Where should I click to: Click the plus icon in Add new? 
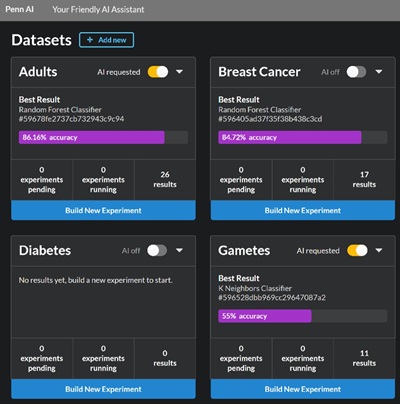(90, 40)
